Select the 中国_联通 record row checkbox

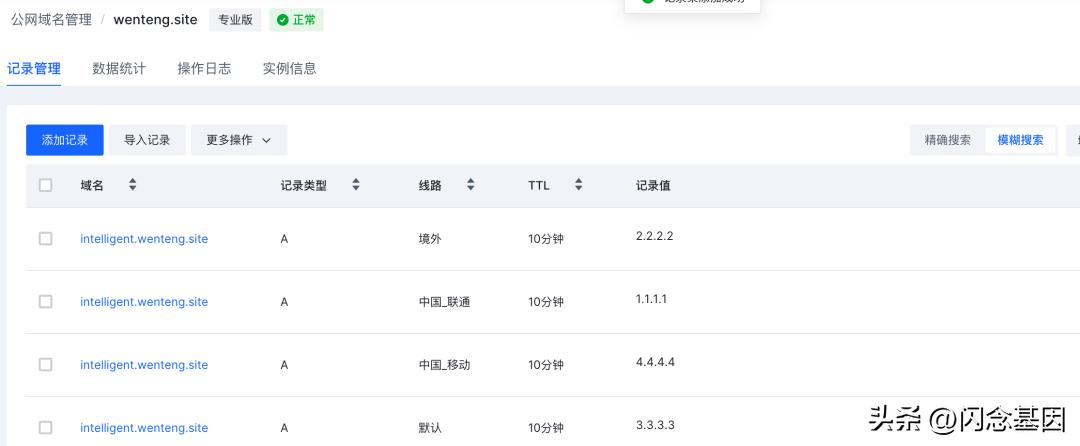point(45,302)
